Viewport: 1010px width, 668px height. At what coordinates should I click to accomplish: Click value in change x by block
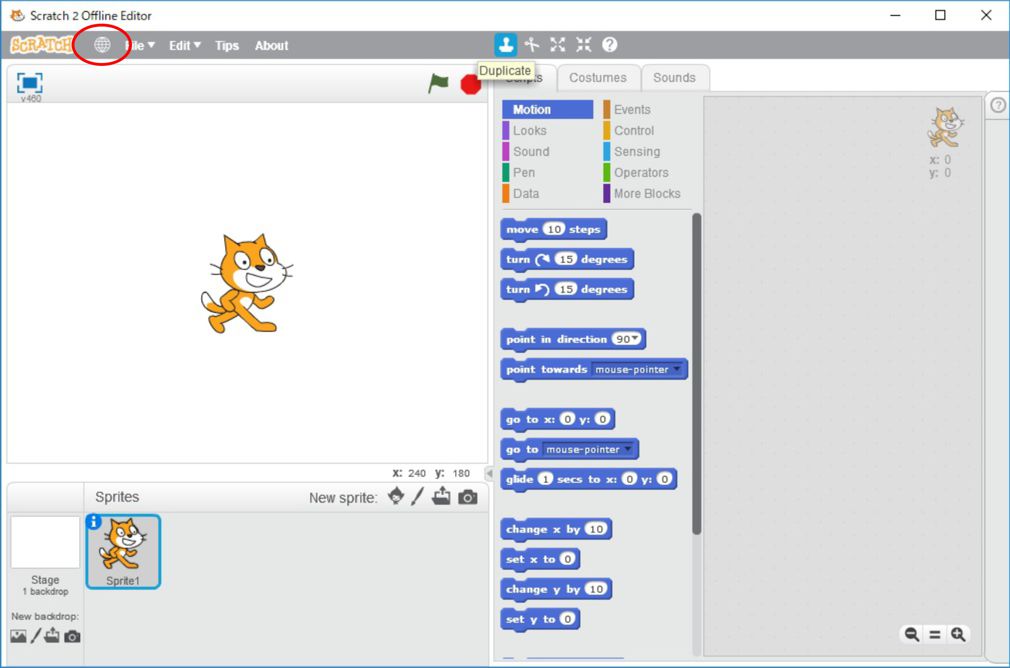[x=596, y=529]
